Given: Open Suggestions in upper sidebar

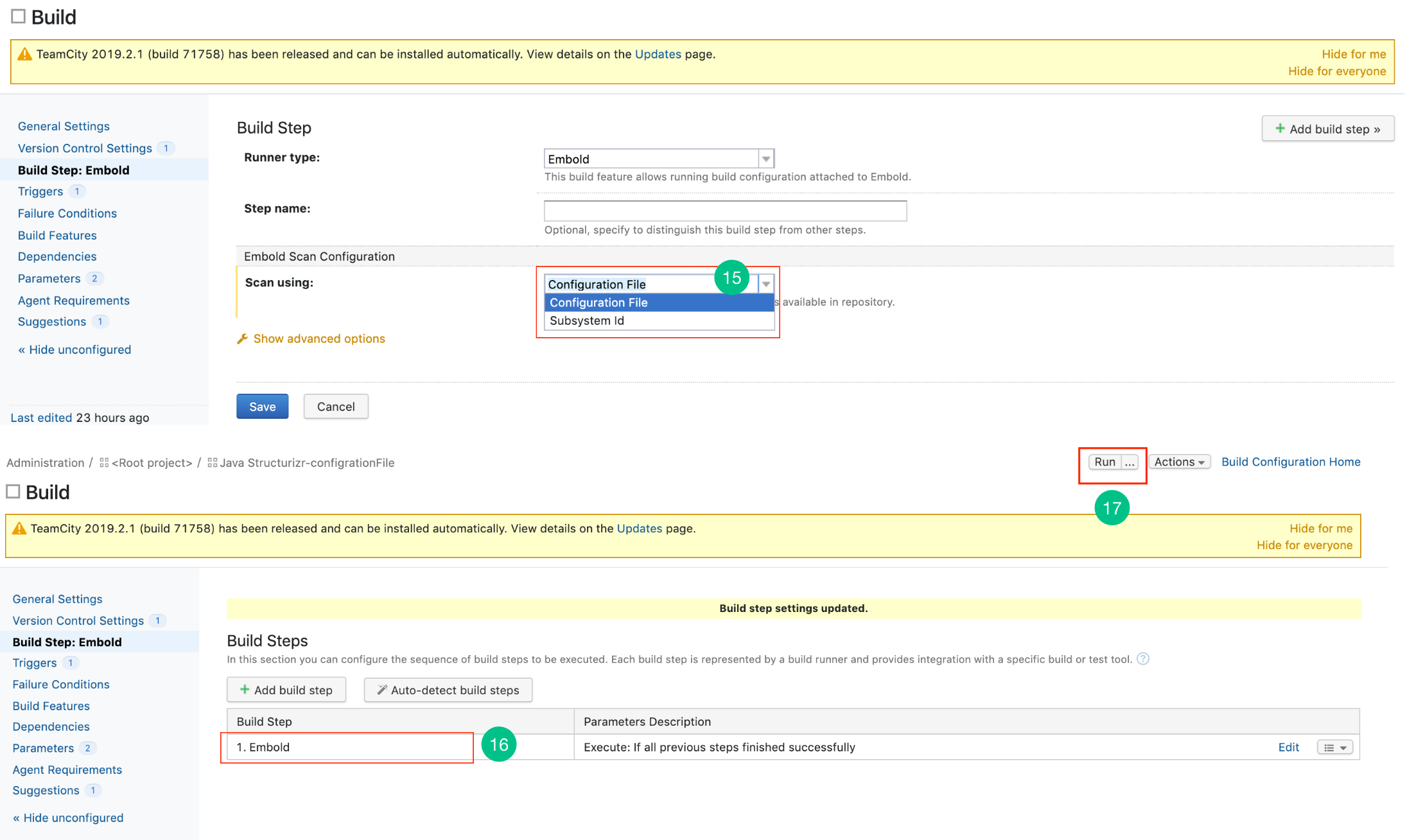Looking at the screenshot, I should coord(52,322).
